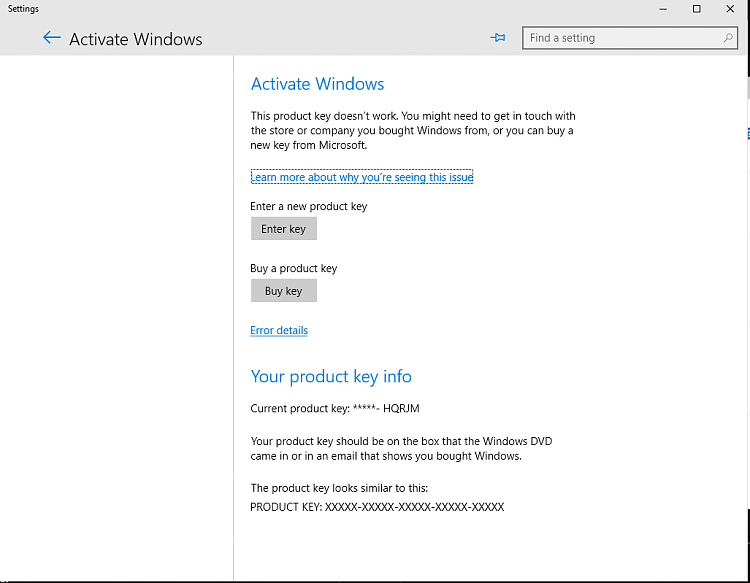
Task: Click the Activate Windows header title
Action: click(136, 39)
